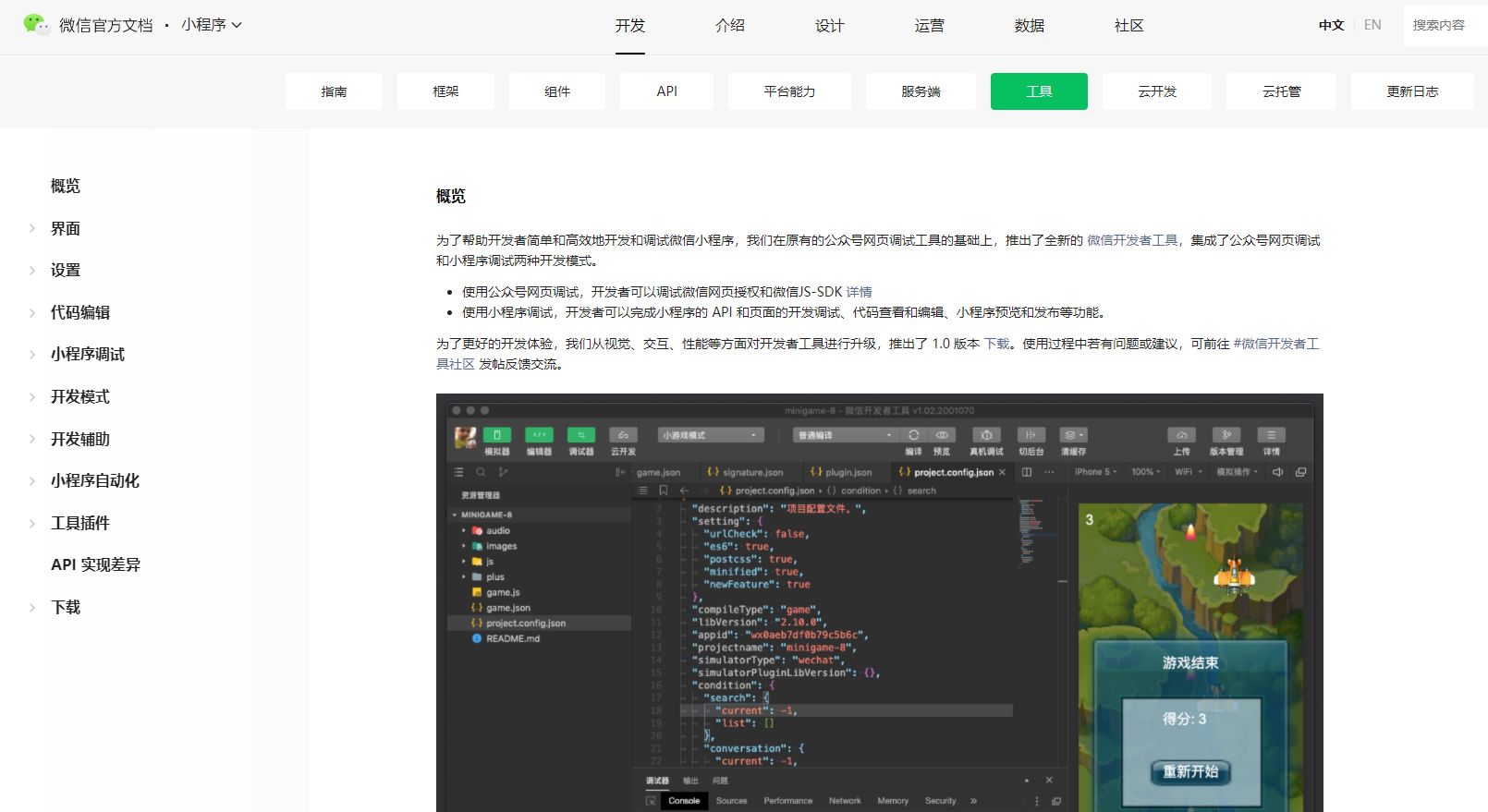Click the 版本管理 icon in devtools screenshot
This screenshot has height=812, width=1488.
tap(1226, 435)
